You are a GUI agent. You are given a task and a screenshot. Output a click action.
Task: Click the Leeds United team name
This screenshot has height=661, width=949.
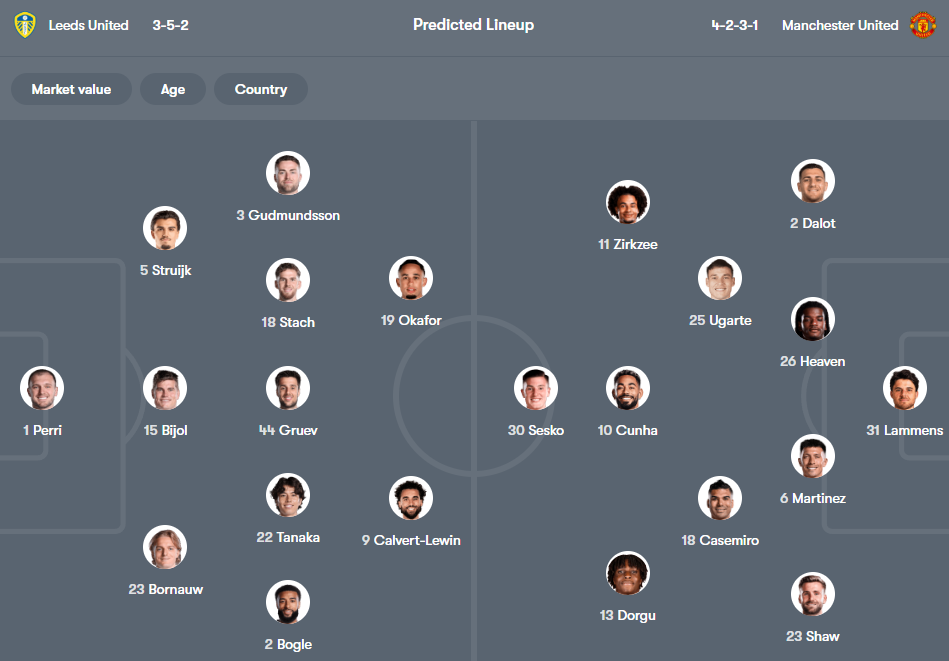click(x=88, y=24)
